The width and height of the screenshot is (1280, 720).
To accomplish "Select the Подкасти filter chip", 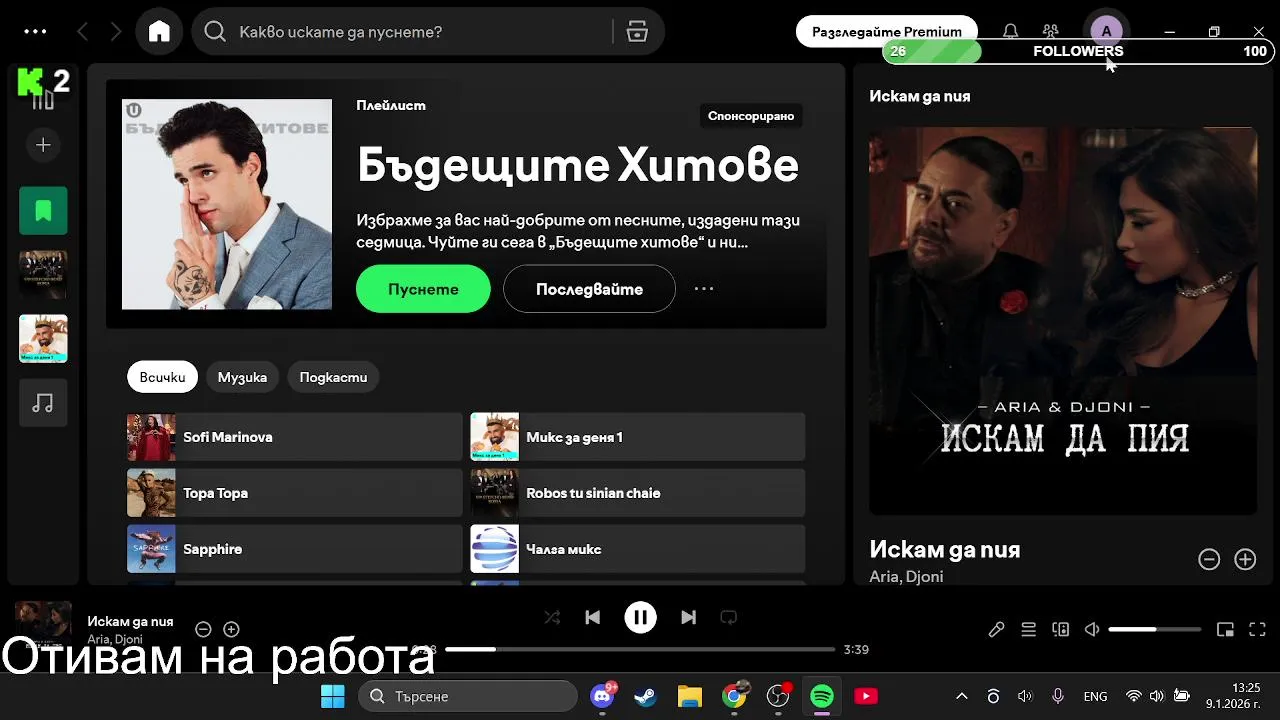I will pos(333,377).
